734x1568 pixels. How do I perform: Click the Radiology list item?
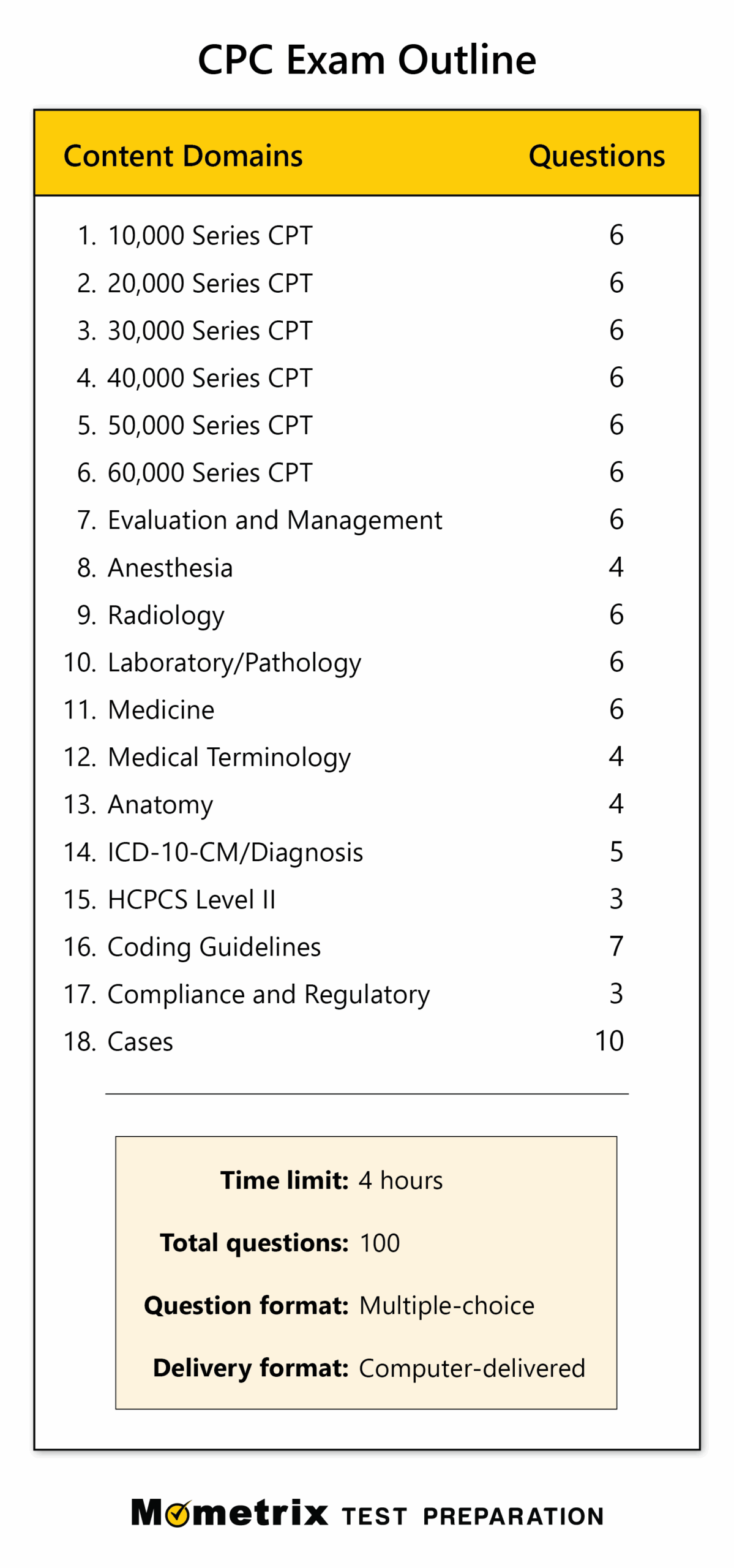click(x=166, y=615)
